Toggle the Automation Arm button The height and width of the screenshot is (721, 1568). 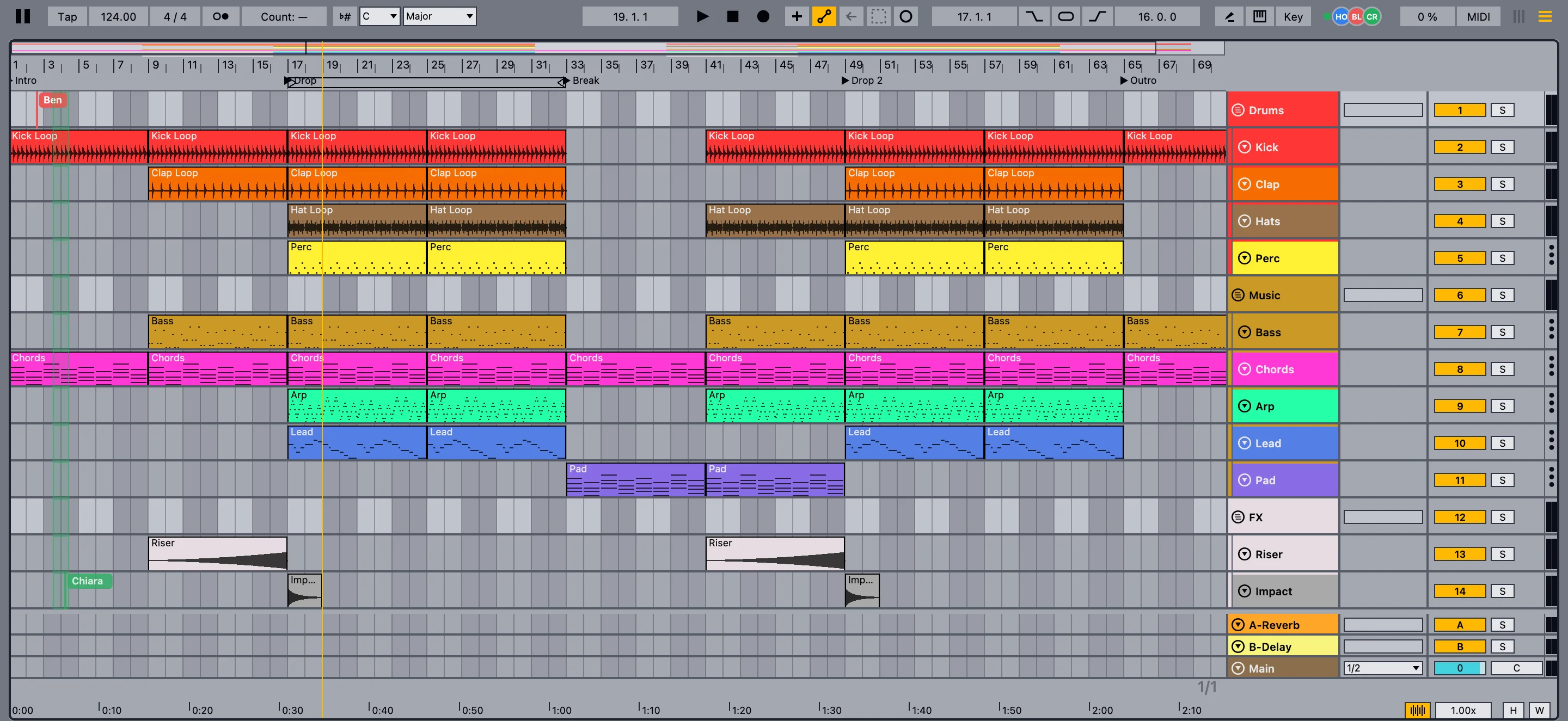[x=824, y=16]
